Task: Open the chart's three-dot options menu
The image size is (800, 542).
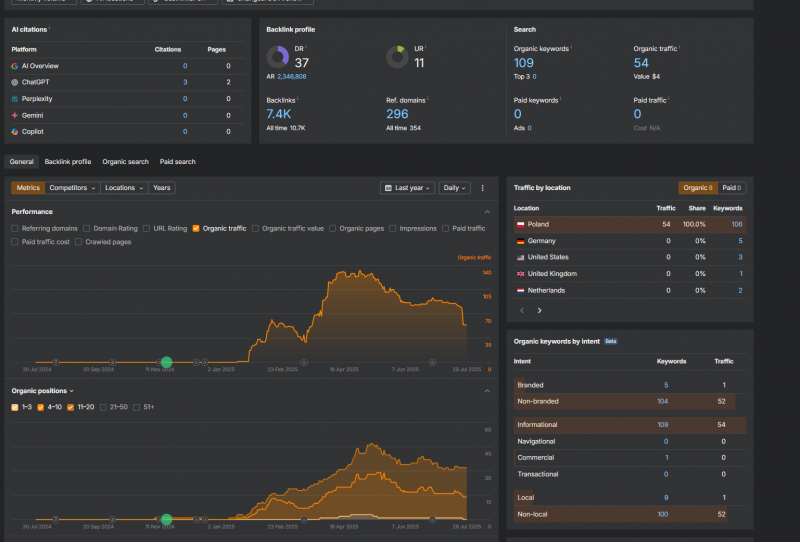Action: click(x=482, y=188)
